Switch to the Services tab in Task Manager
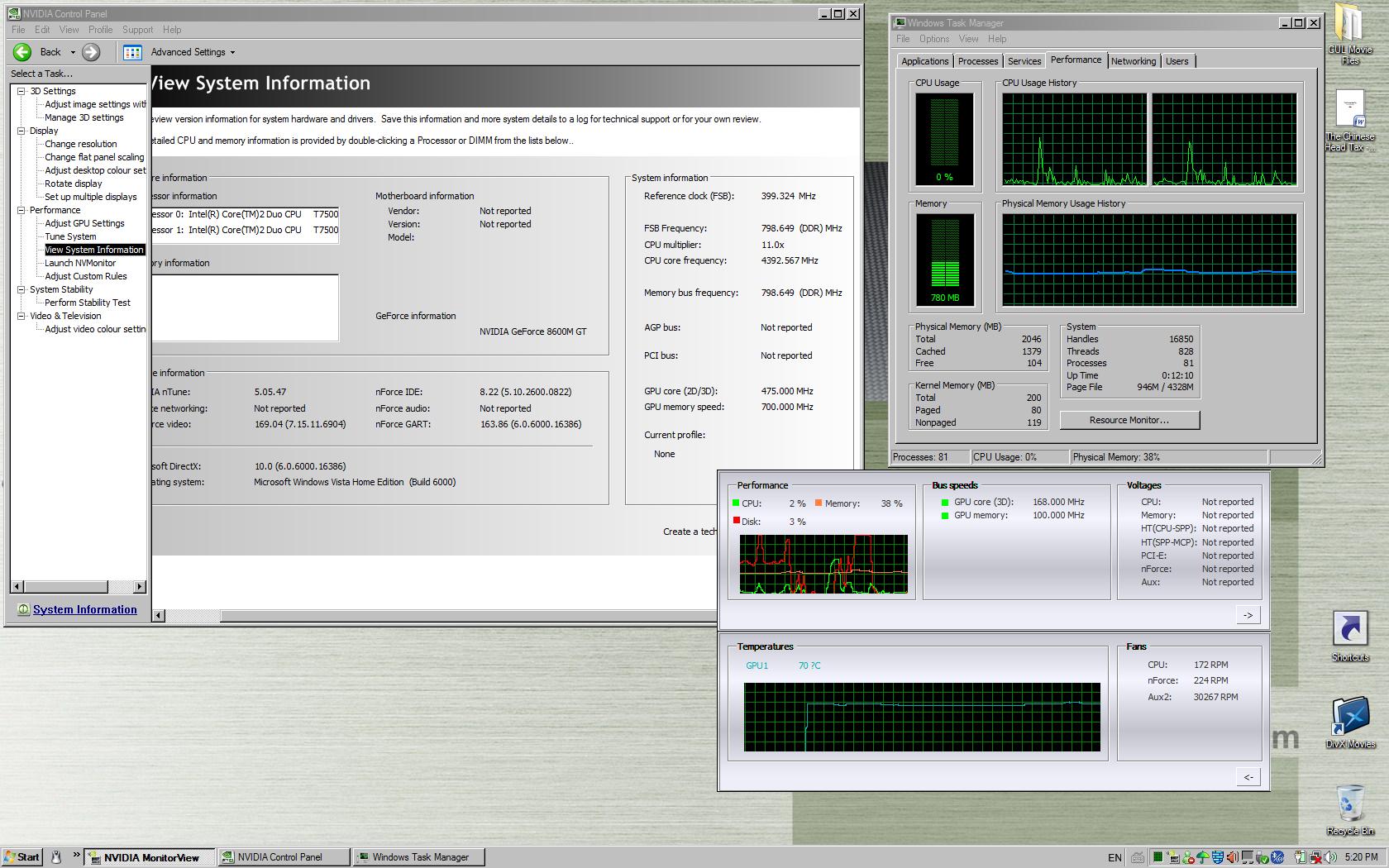This screenshot has height=868, width=1389. (x=1024, y=61)
